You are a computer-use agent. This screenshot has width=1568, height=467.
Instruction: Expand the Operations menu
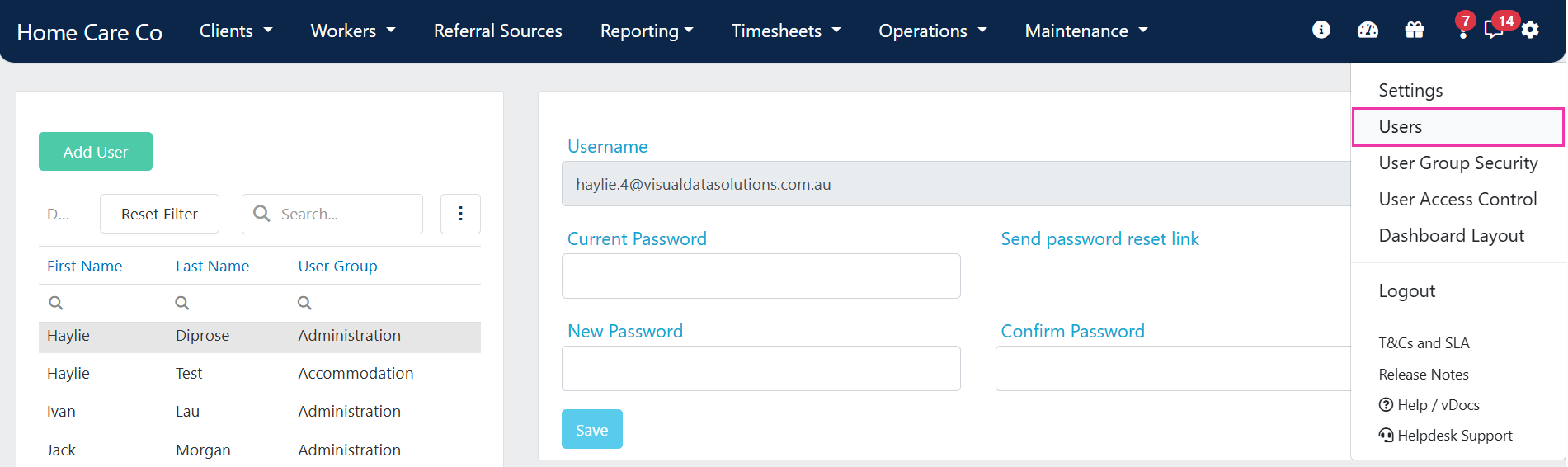point(933,31)
